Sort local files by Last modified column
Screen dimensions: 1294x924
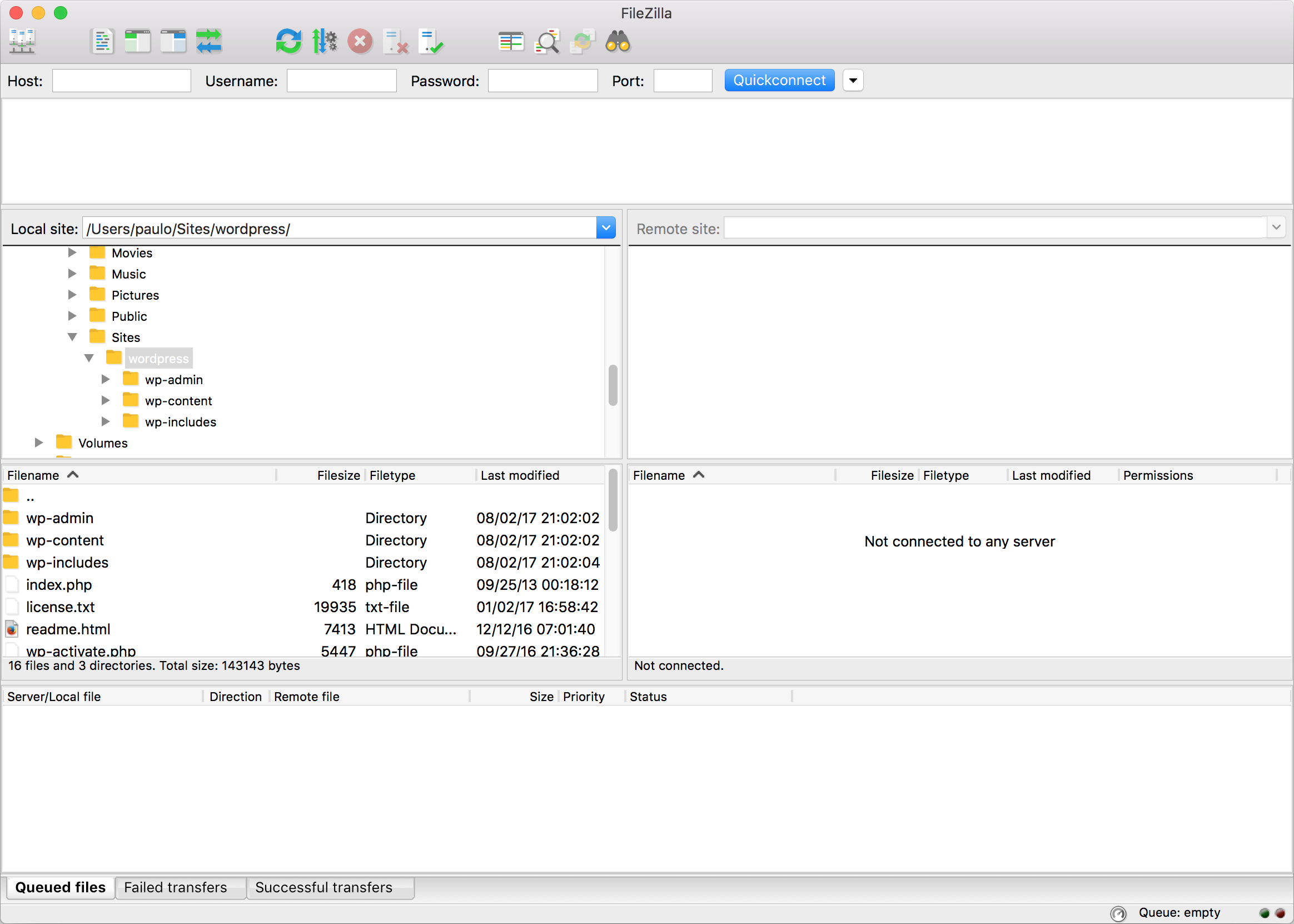point(519,475)
